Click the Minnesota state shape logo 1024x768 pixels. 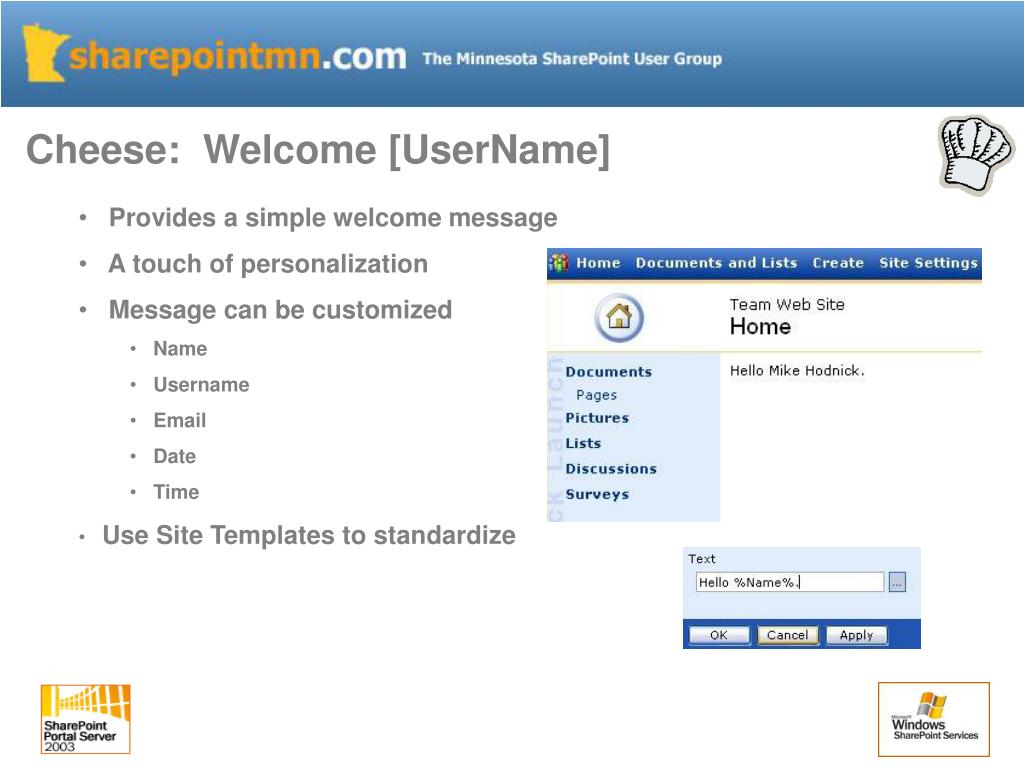44,52
